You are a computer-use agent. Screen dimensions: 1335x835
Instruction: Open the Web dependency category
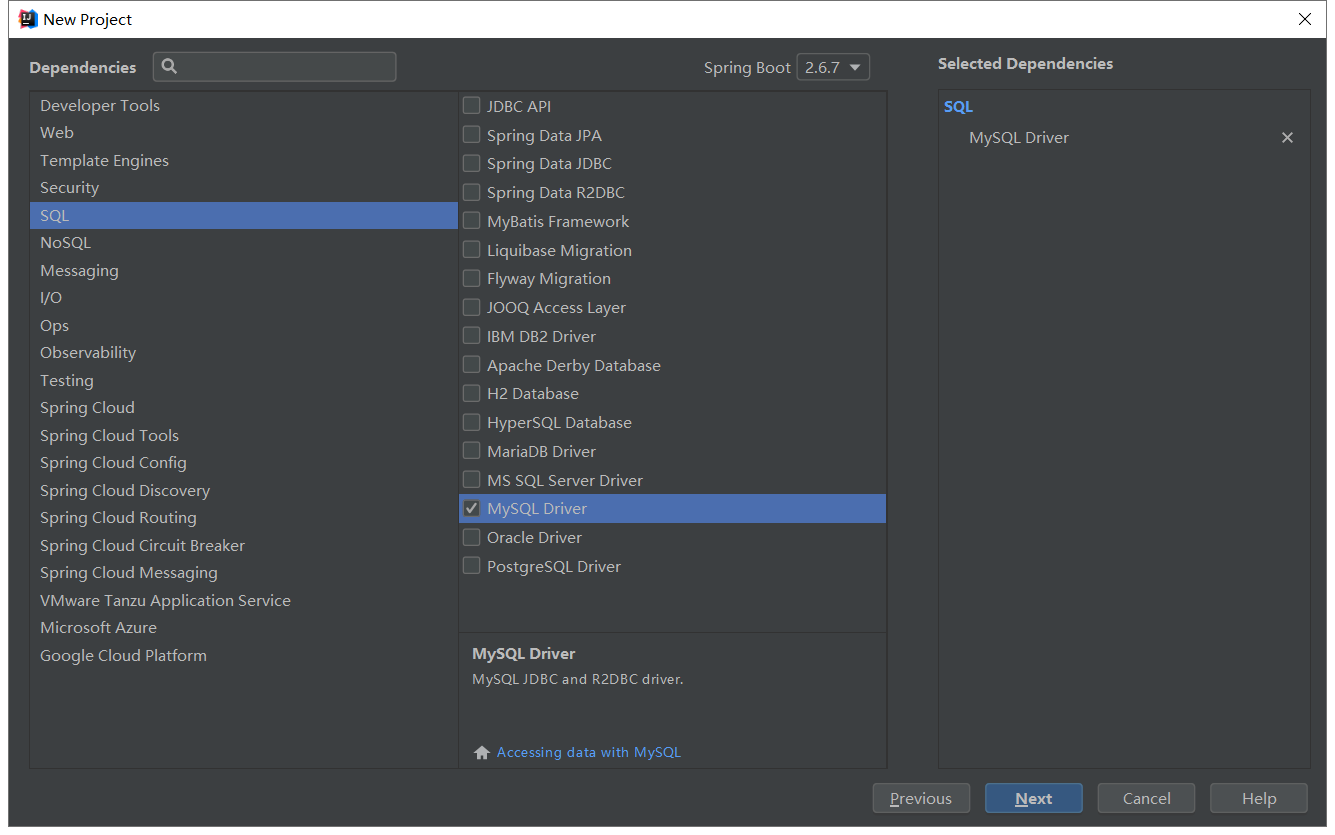pos(244,132)
